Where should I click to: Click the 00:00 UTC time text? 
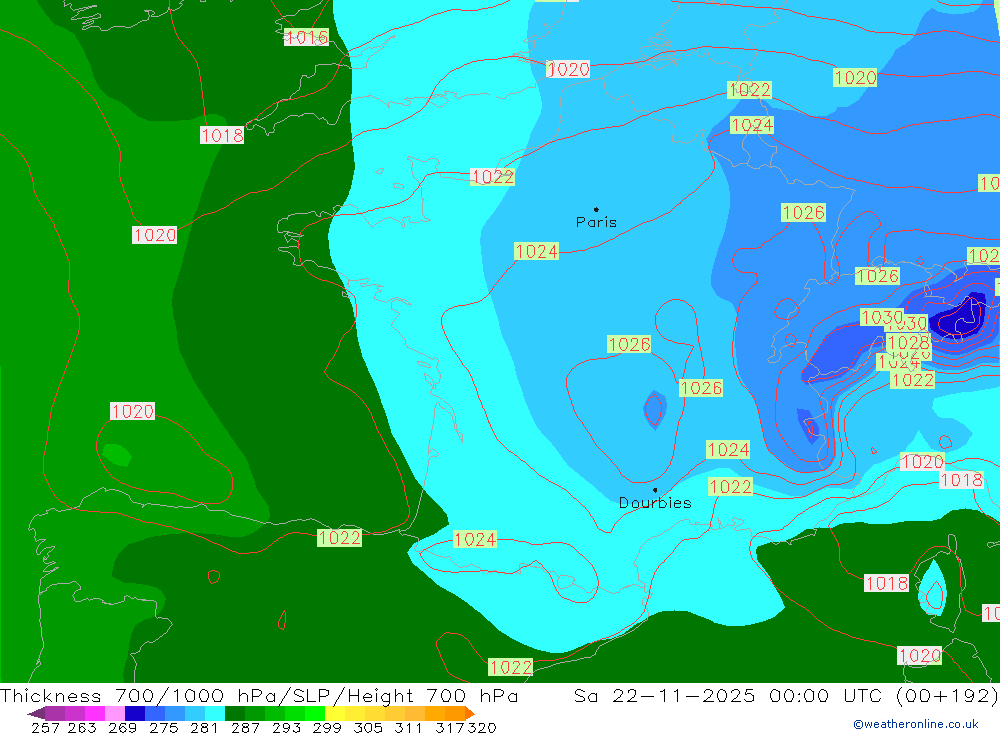click(826, 695)
